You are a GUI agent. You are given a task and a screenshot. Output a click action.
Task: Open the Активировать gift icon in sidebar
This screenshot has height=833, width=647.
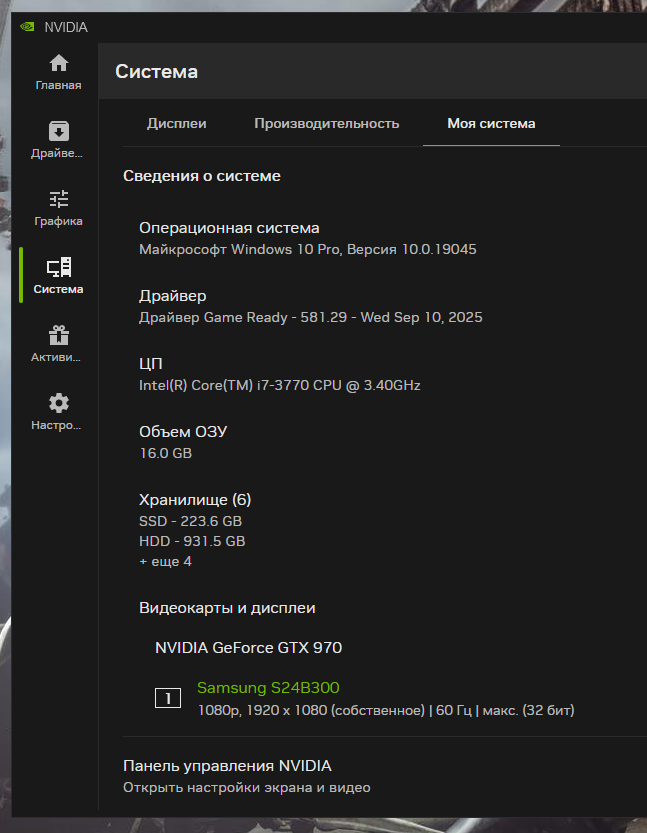[58, 335]
